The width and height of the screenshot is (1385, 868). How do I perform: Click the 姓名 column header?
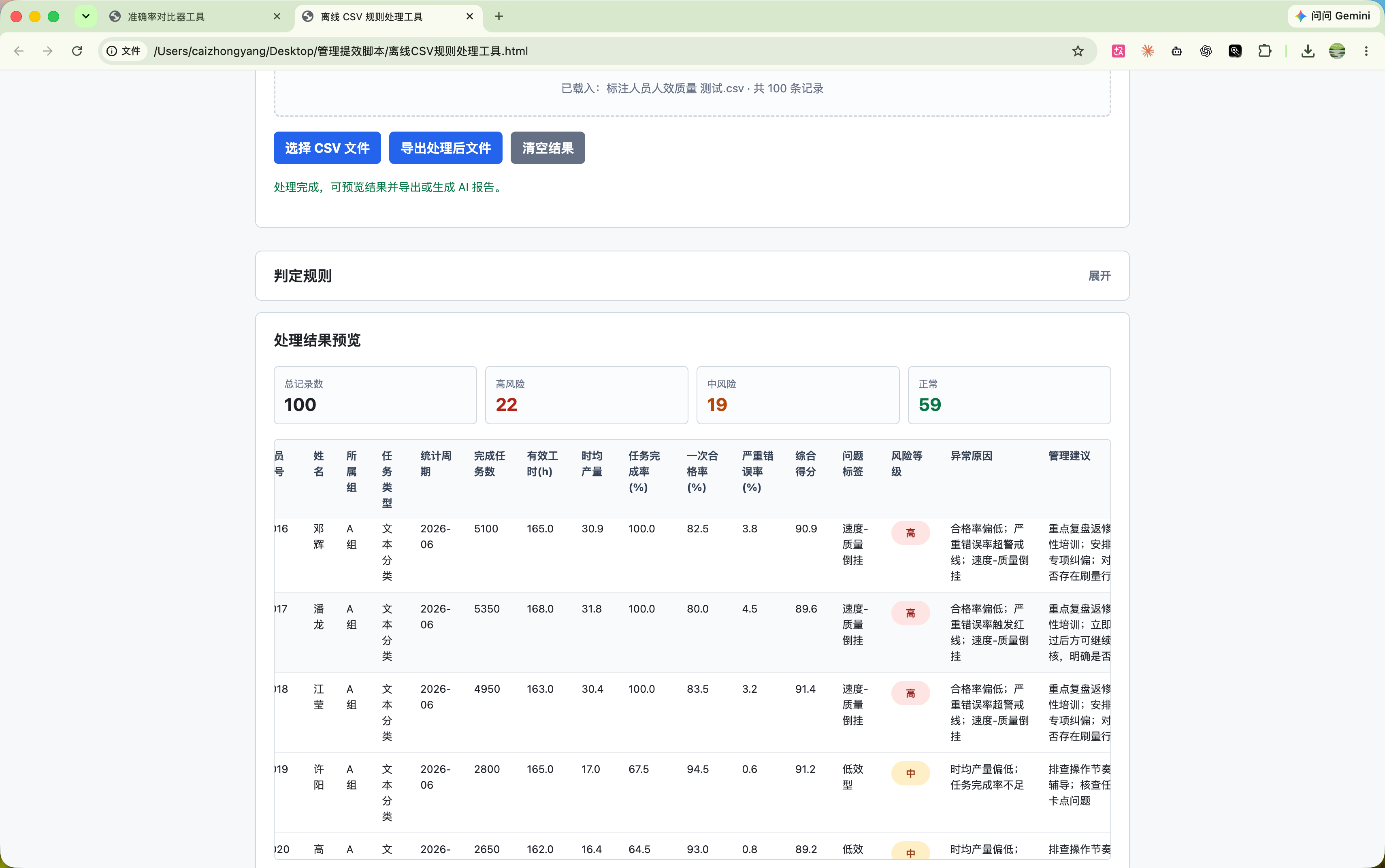pos(319,463)
